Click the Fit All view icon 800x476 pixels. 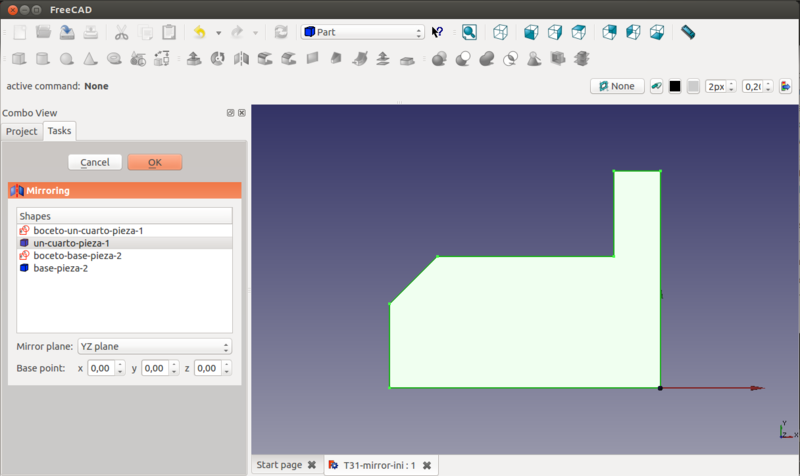click(x=469, y=32)
